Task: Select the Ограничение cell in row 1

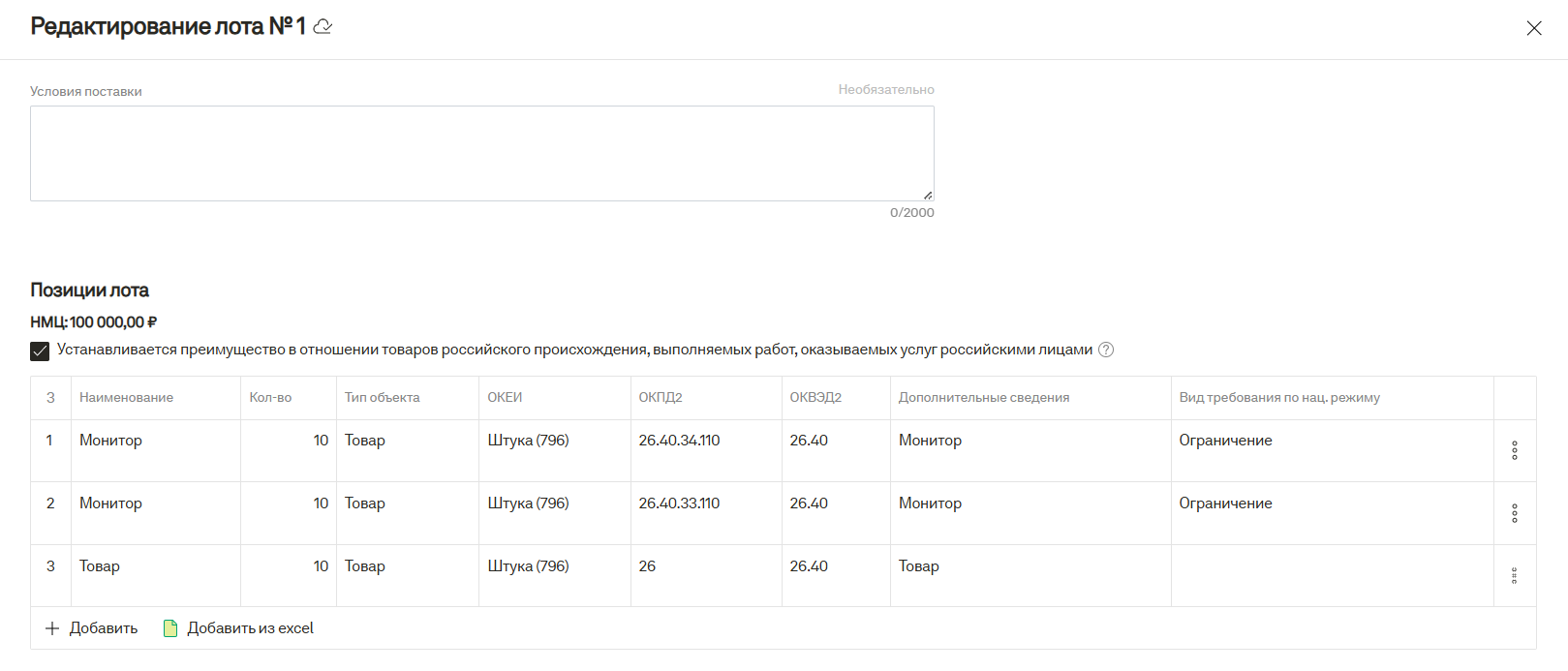Action: coord(1225,441)
